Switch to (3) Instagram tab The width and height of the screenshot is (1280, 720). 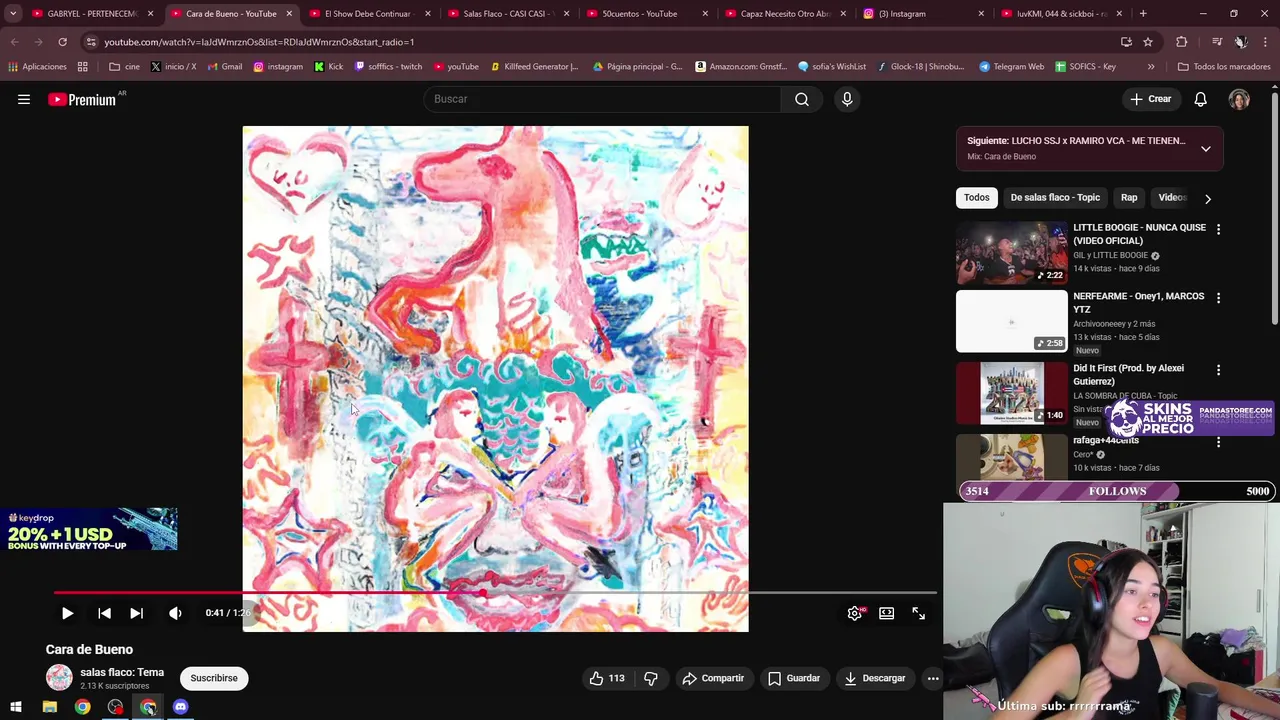[x=924, y=14]
